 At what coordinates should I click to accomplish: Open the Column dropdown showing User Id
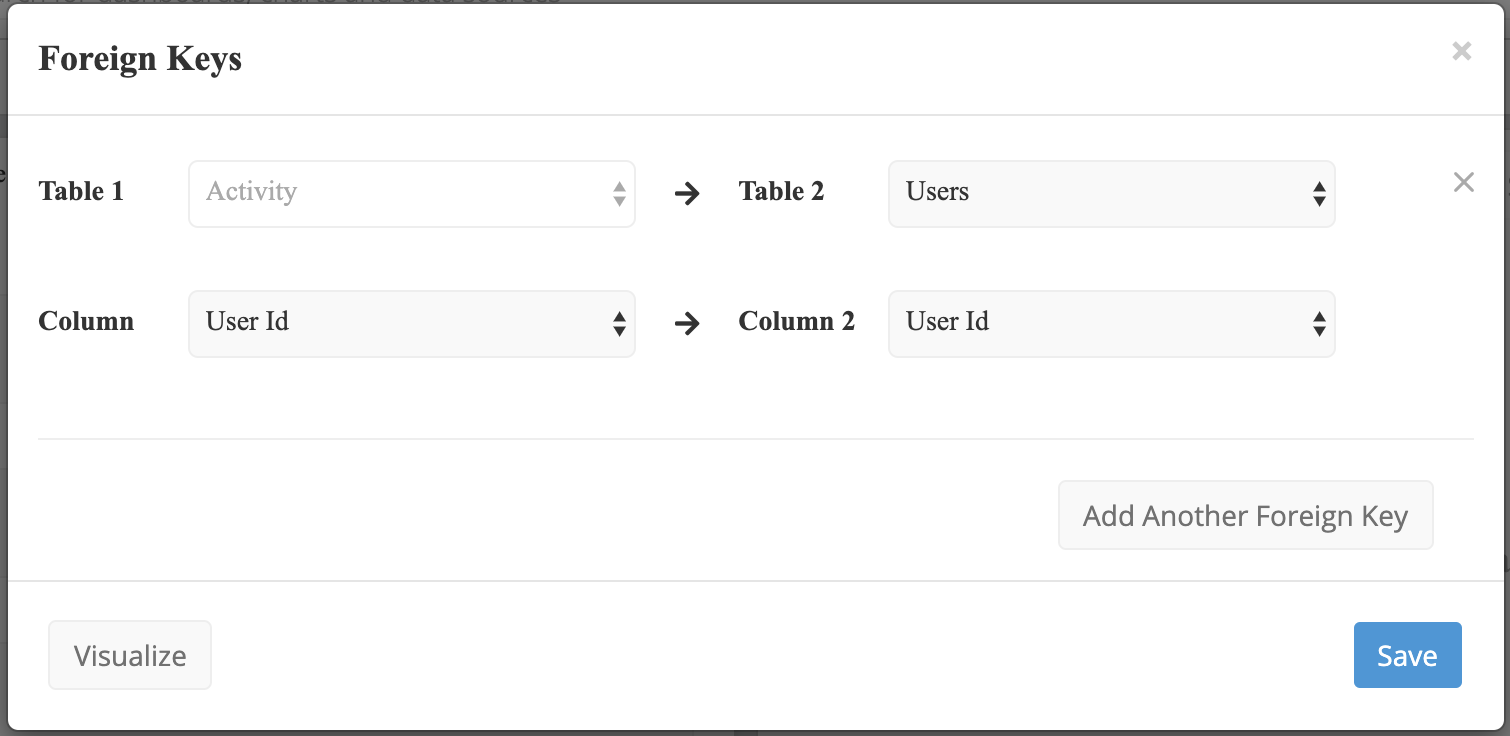(x=400, y=323)
